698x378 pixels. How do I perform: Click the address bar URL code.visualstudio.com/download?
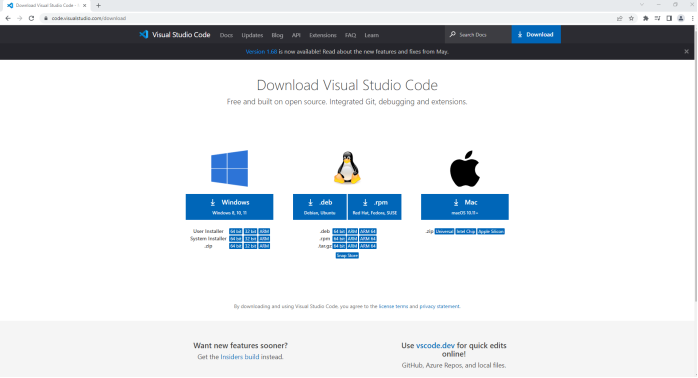point(89,18)
